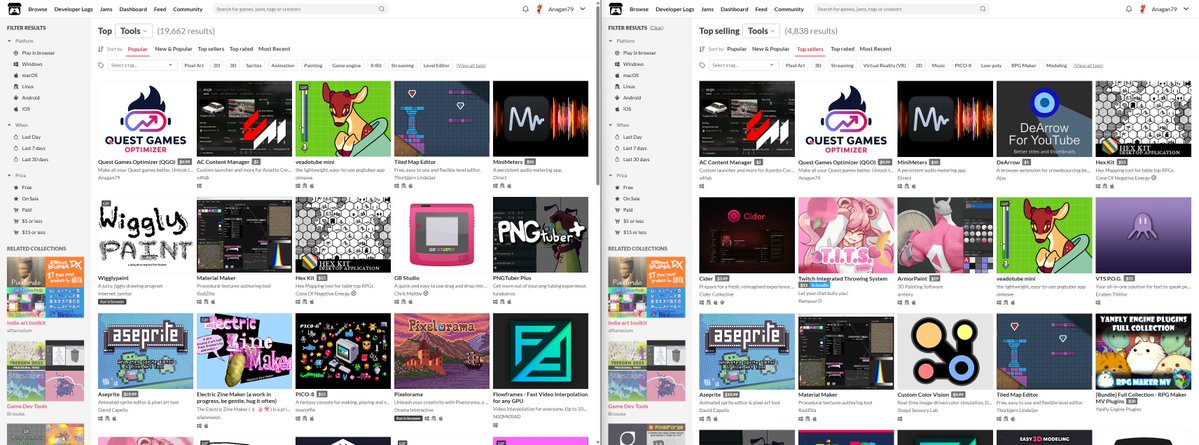Viewport: 1199px width, 445px height.
Task: Select 'Top rated' sort tab in left window
Action: pyautogui.click(x=241, y=49)
